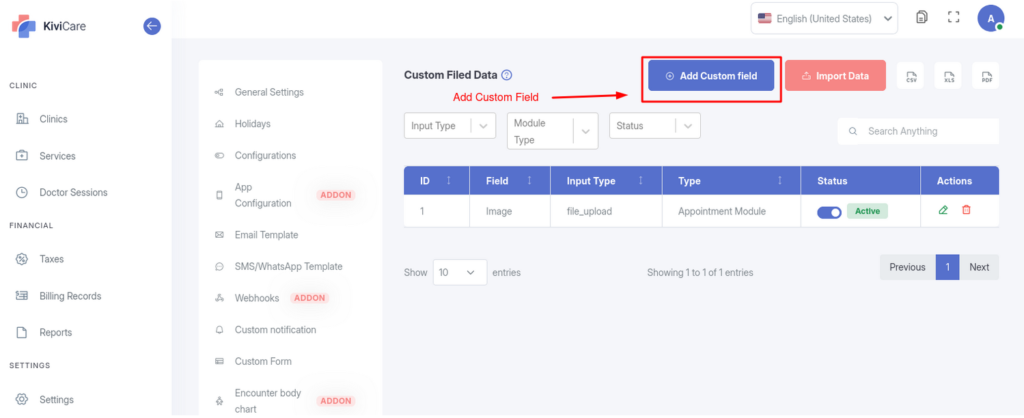The image size is (1024, 418).
Task: Click the Add Custom field button
Action: coord(711,76)
